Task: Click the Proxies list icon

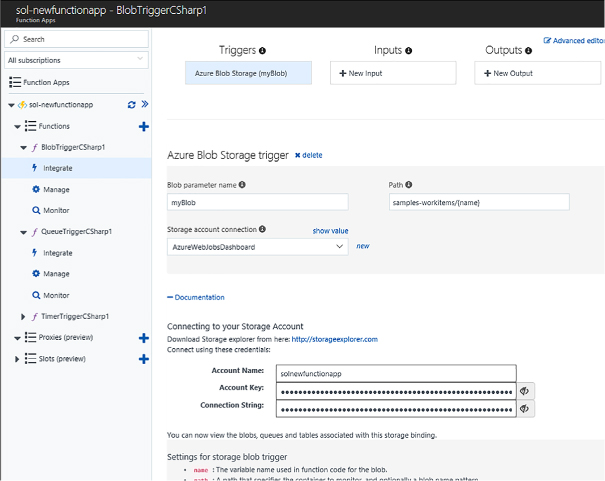Action: pos(30,337)
